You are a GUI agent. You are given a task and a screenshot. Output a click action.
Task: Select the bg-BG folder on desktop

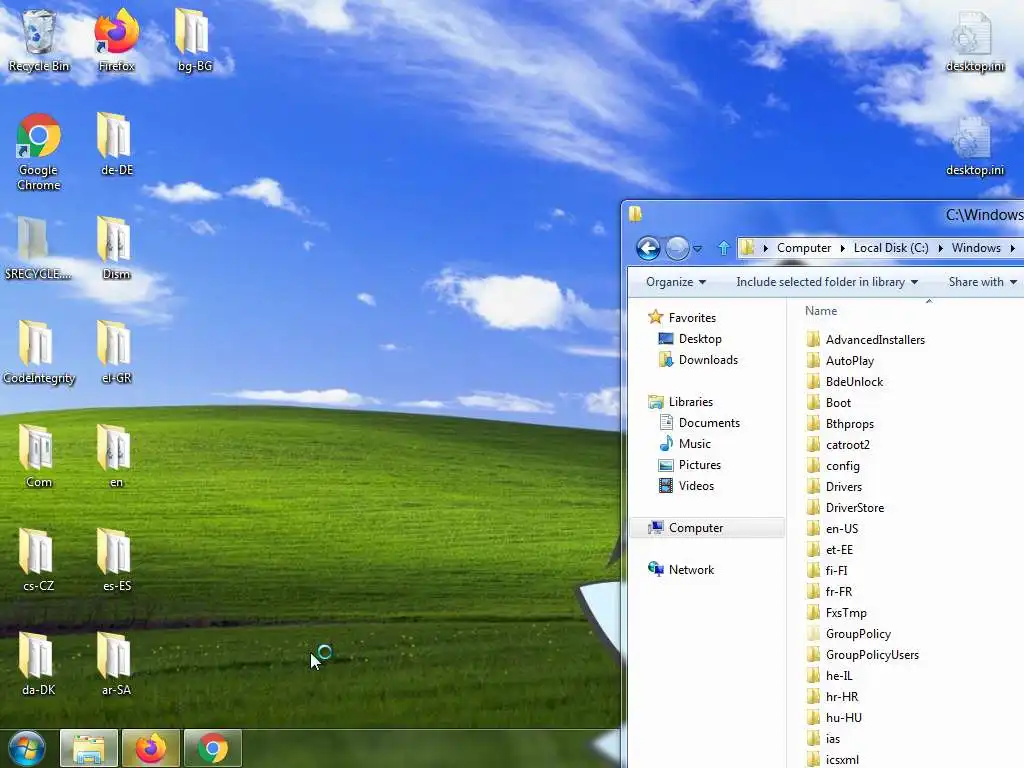pyautogui.click(x=194, y=40)
